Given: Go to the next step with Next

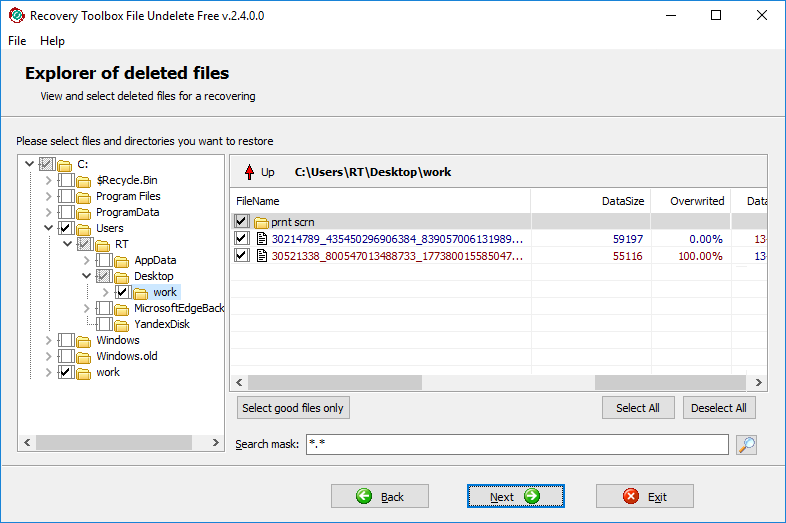Looking at the screenshot, I should click(516, 496).
